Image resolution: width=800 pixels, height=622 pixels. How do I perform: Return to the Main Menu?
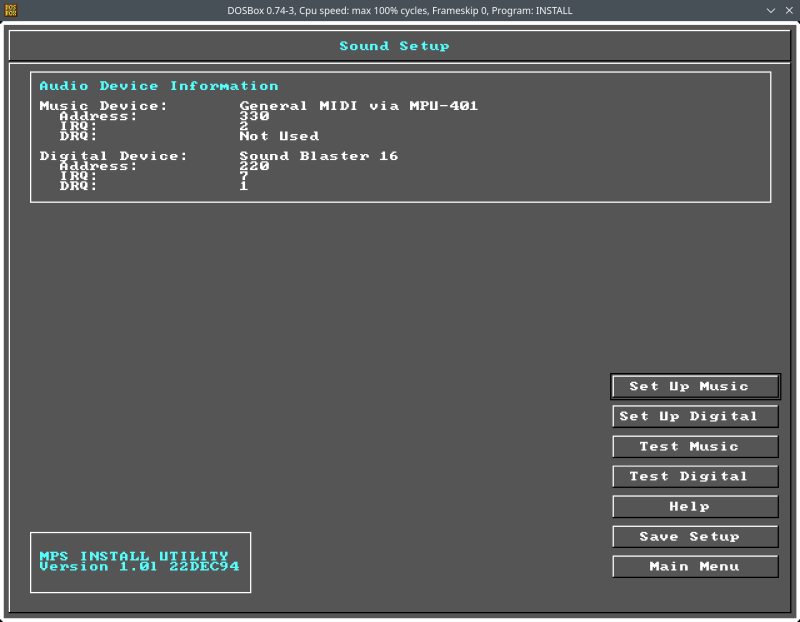695,567
